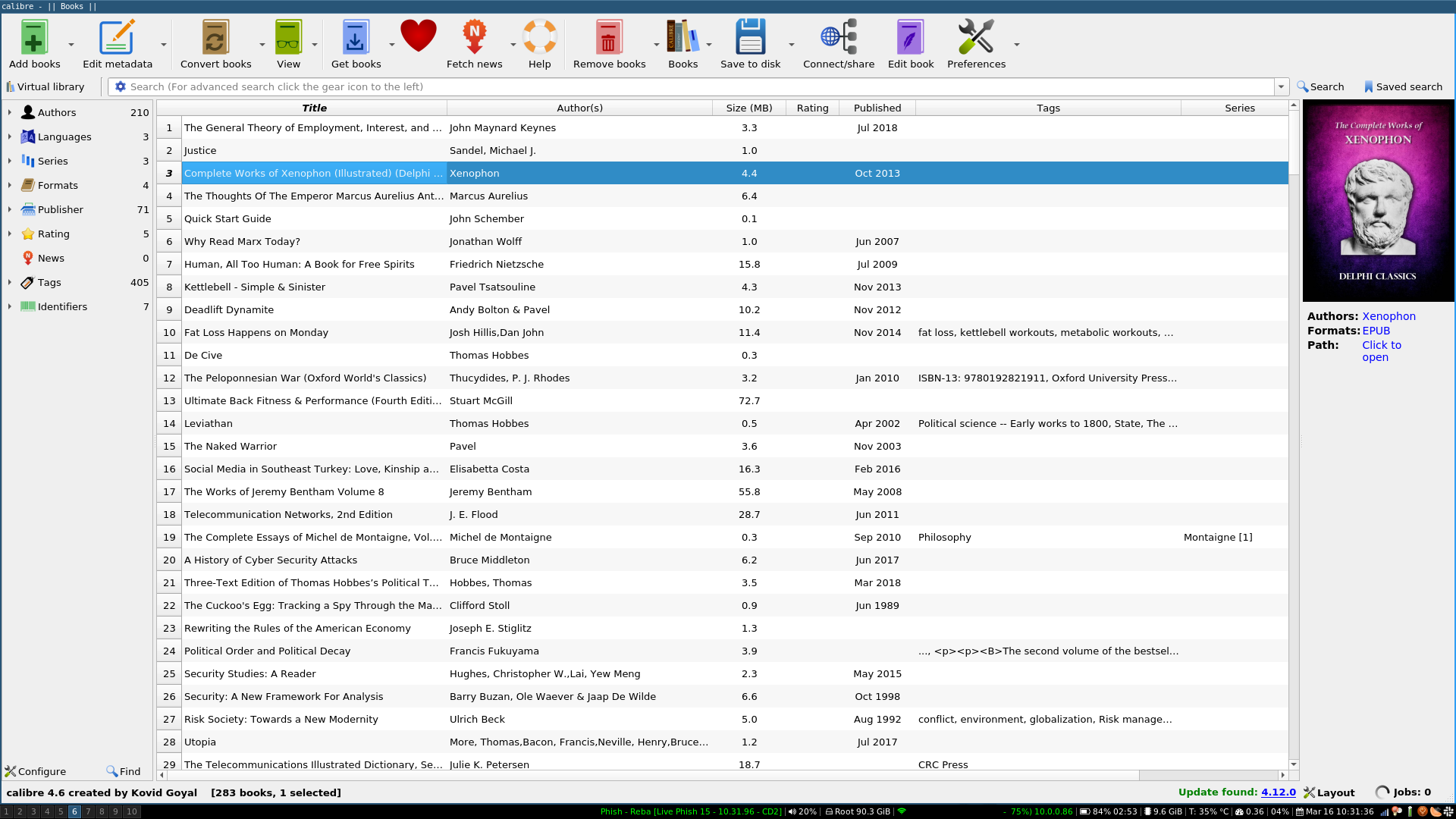Click the Search button
Image resolution: width=1456 pixels, height=819 pixels.
(1320, 86)
